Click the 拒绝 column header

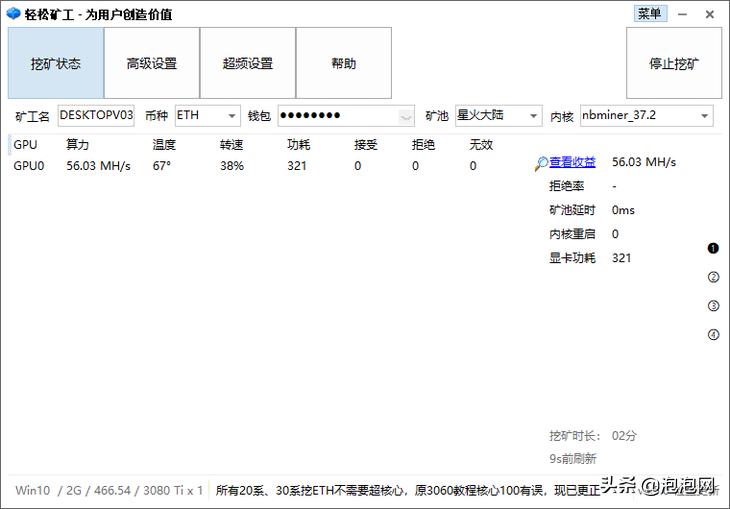423,145
